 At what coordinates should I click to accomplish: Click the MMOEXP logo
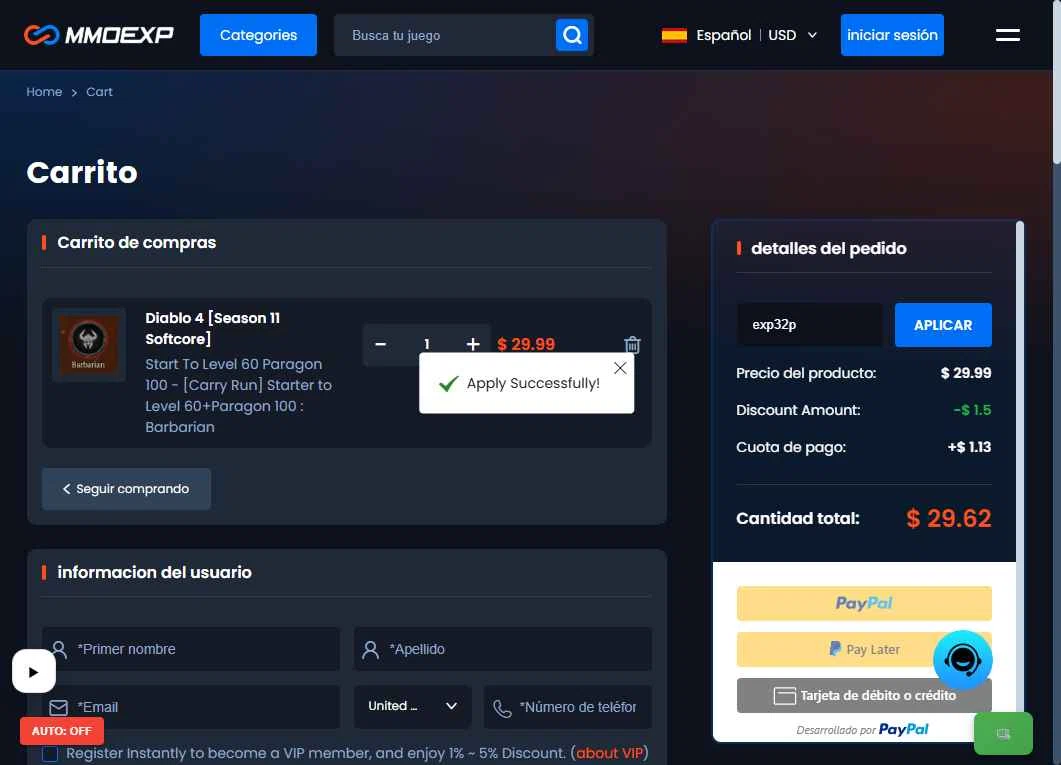[99, 34]
